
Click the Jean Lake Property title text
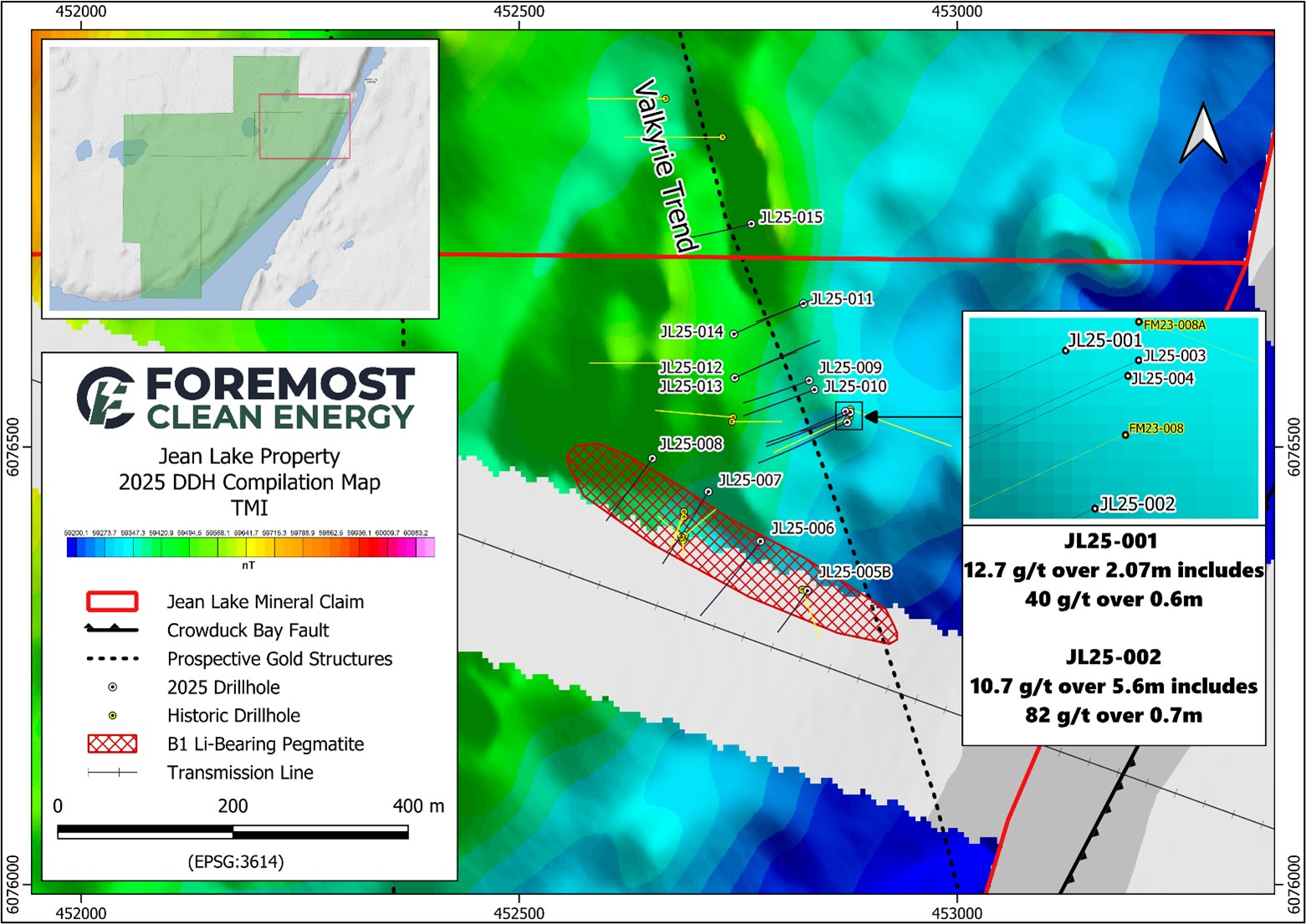pos(248,457)
